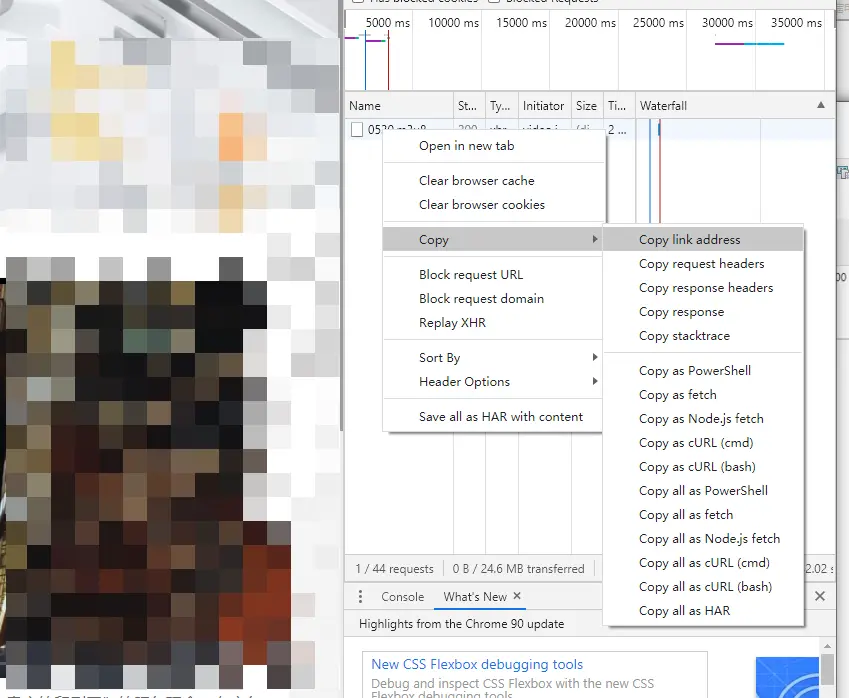The height and width of the screenshot is (698, 849).
Task: Close the What's New tab
Action: 517,596
